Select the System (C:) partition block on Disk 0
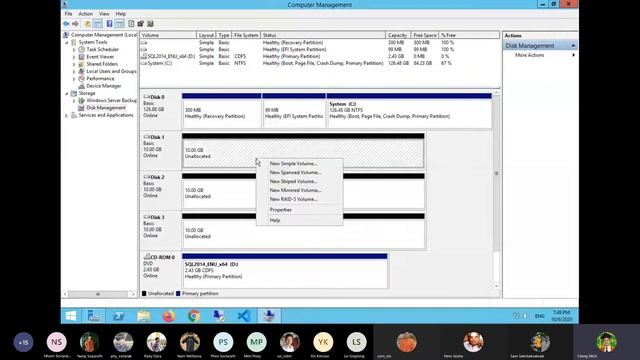The height and width of the screenshot is (360, 640). point(409,111)
